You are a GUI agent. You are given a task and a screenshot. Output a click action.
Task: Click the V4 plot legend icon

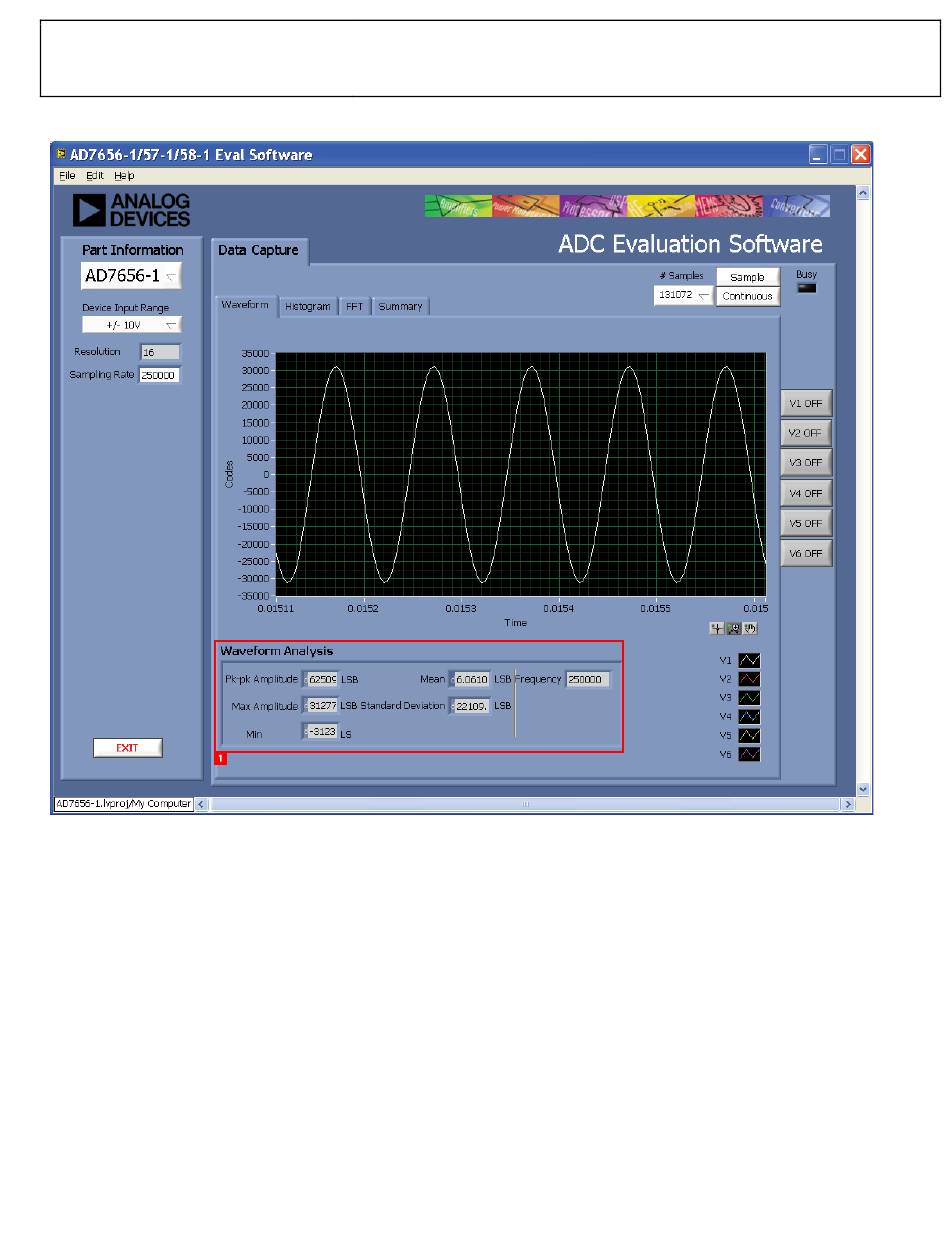pos(749,716)
